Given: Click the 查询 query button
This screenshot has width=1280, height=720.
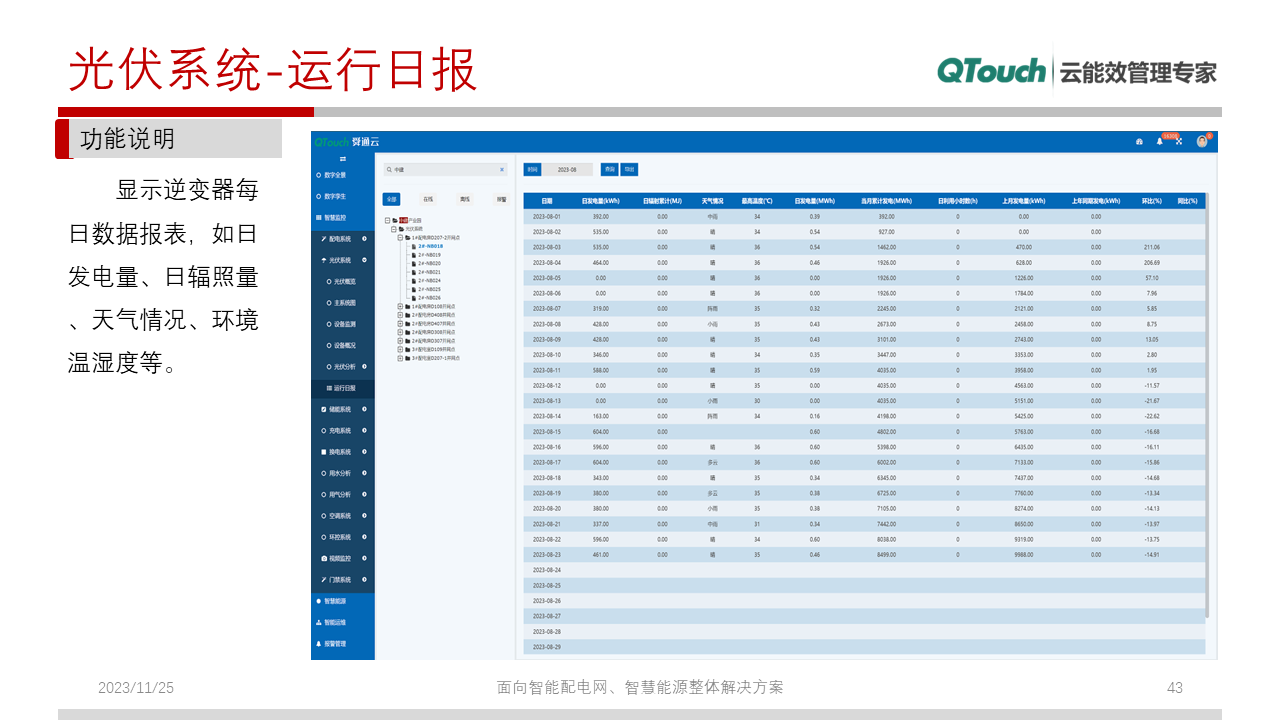Looking at the screenshot, I should 609,170.
